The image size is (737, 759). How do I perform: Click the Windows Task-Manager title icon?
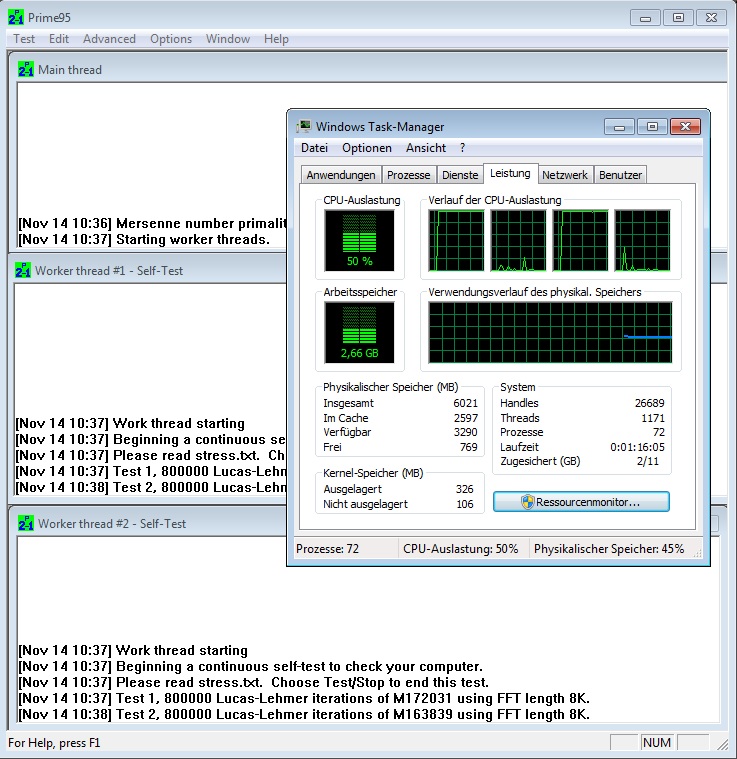point(303,127)
